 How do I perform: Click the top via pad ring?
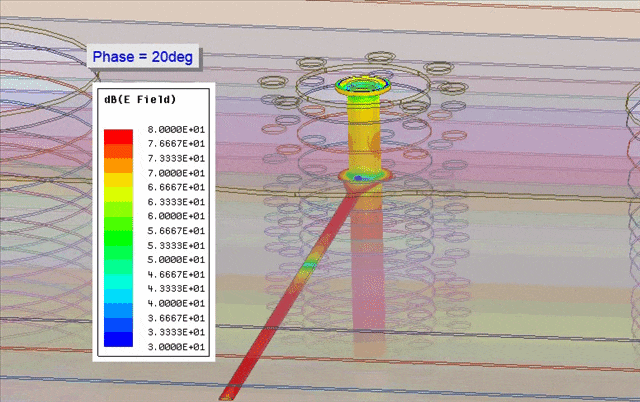[x=363, y=85]
